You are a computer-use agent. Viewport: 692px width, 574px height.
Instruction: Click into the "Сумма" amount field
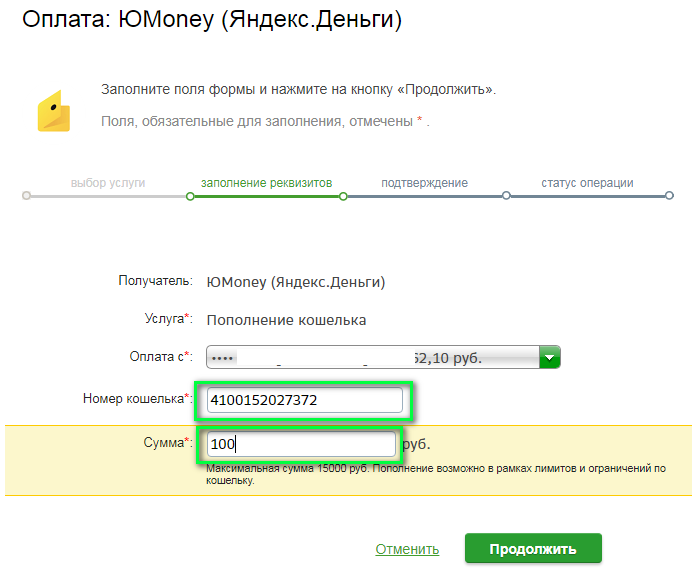[x=301, y=444]
